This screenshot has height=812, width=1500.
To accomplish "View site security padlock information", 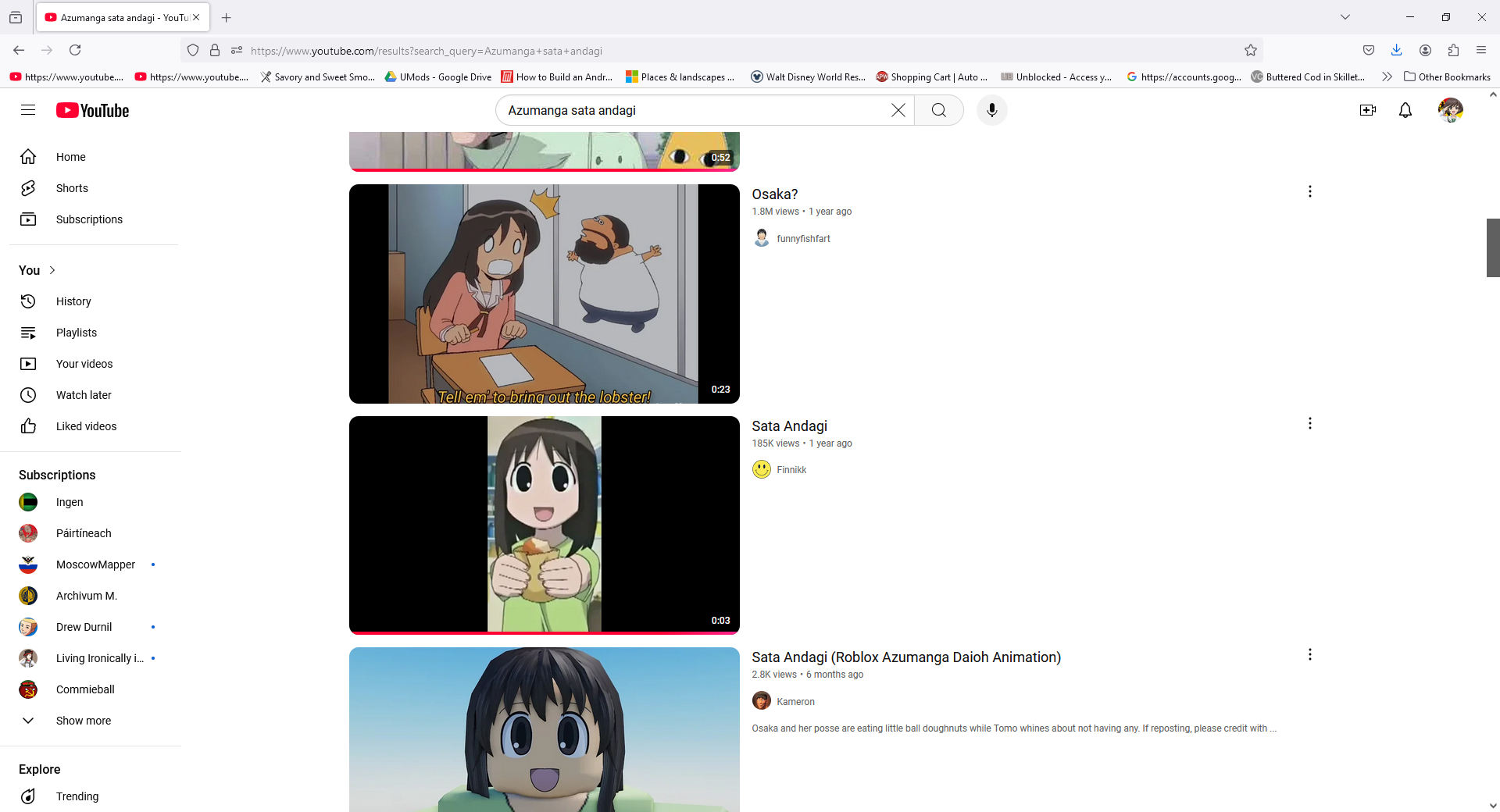I will point(215,50).
